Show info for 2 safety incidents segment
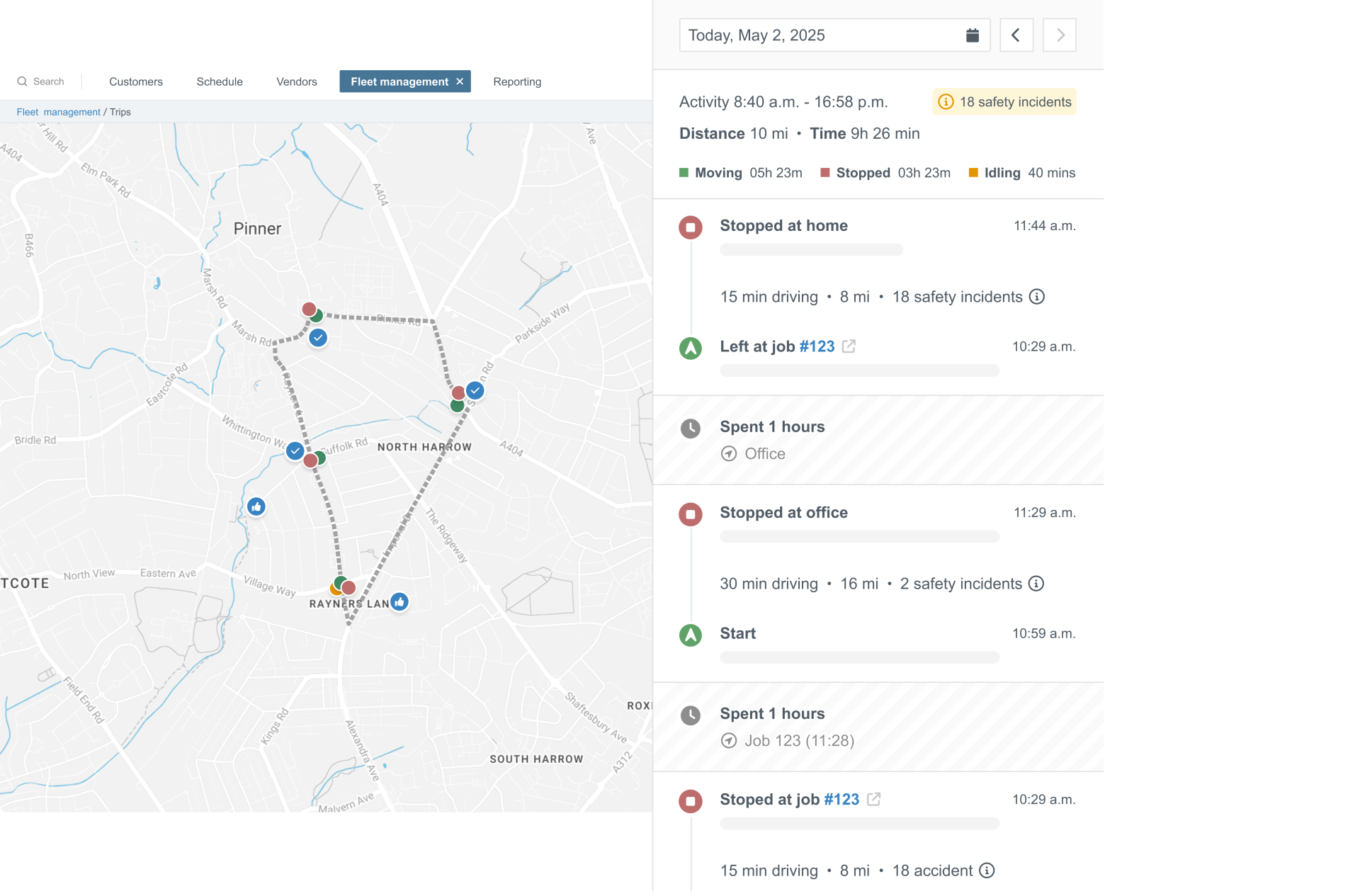Image resolution: width=1360 pixels, height=896 pixels. coord(1036,584)
